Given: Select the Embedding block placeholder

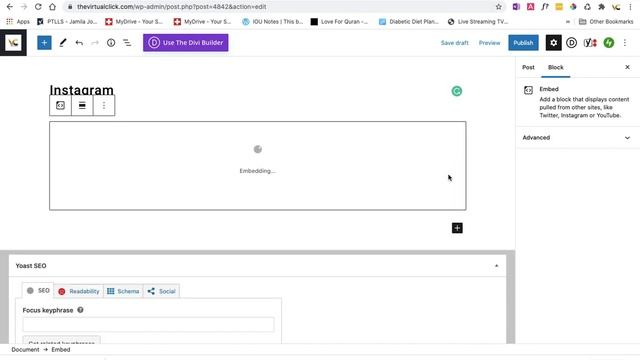Looking at the screenshot, I should [258, 166].
